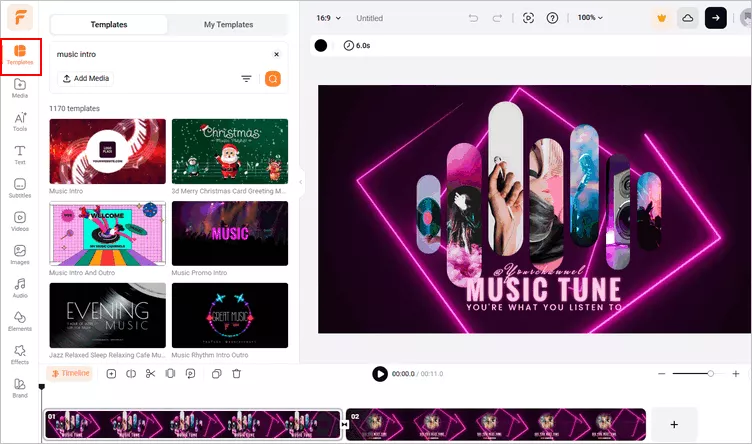Select the YOU'RE WHAT YOU LISTEN TO text
This screenshot has width=752, height=444.
tap(543, 307)
